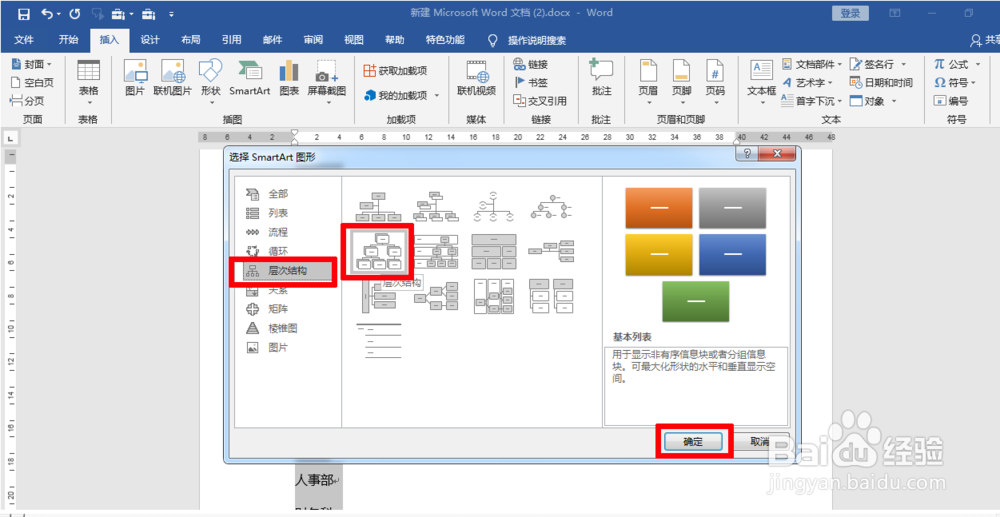The width and height of the screenshot is (1000, 517).
Task: Click the Save icon in quick access toolbar
Action: pyautogui.click(x=24, y=13)
